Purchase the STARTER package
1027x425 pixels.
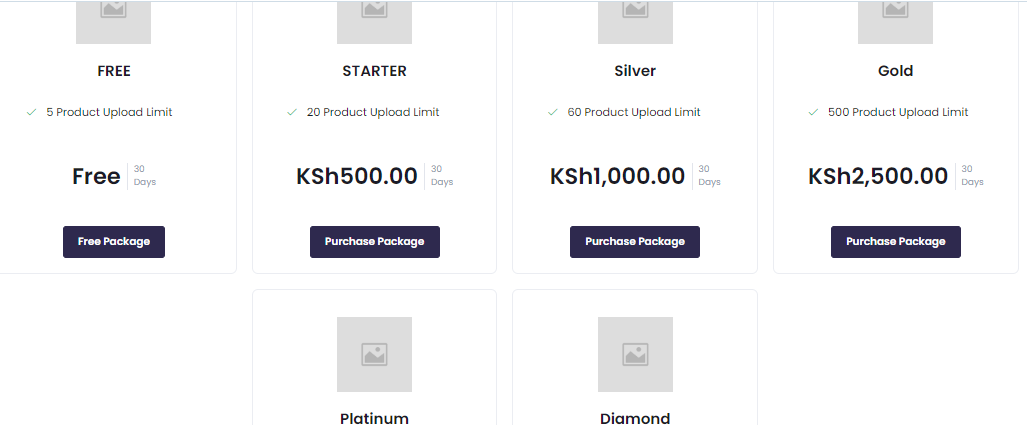374,242
